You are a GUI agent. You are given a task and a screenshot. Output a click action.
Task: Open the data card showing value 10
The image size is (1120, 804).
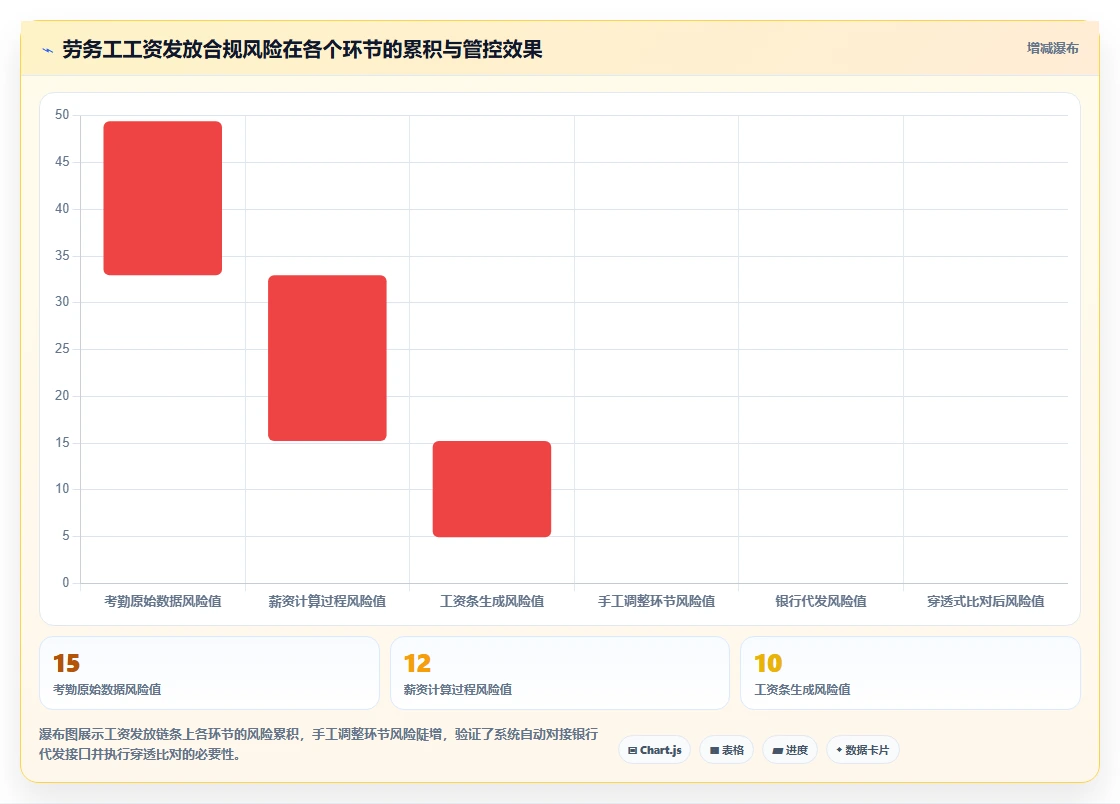(x=910, y=673)
